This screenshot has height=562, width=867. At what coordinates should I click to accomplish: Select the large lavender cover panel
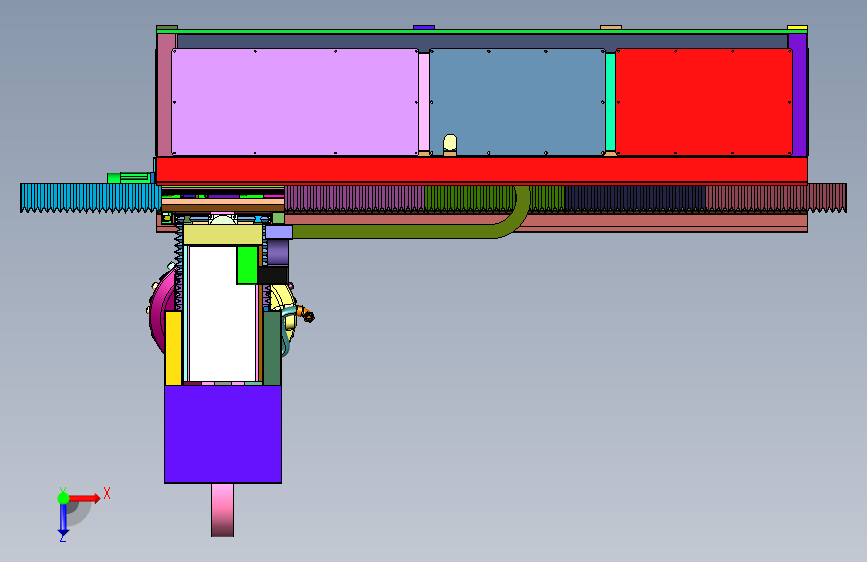tap(295, 102)
